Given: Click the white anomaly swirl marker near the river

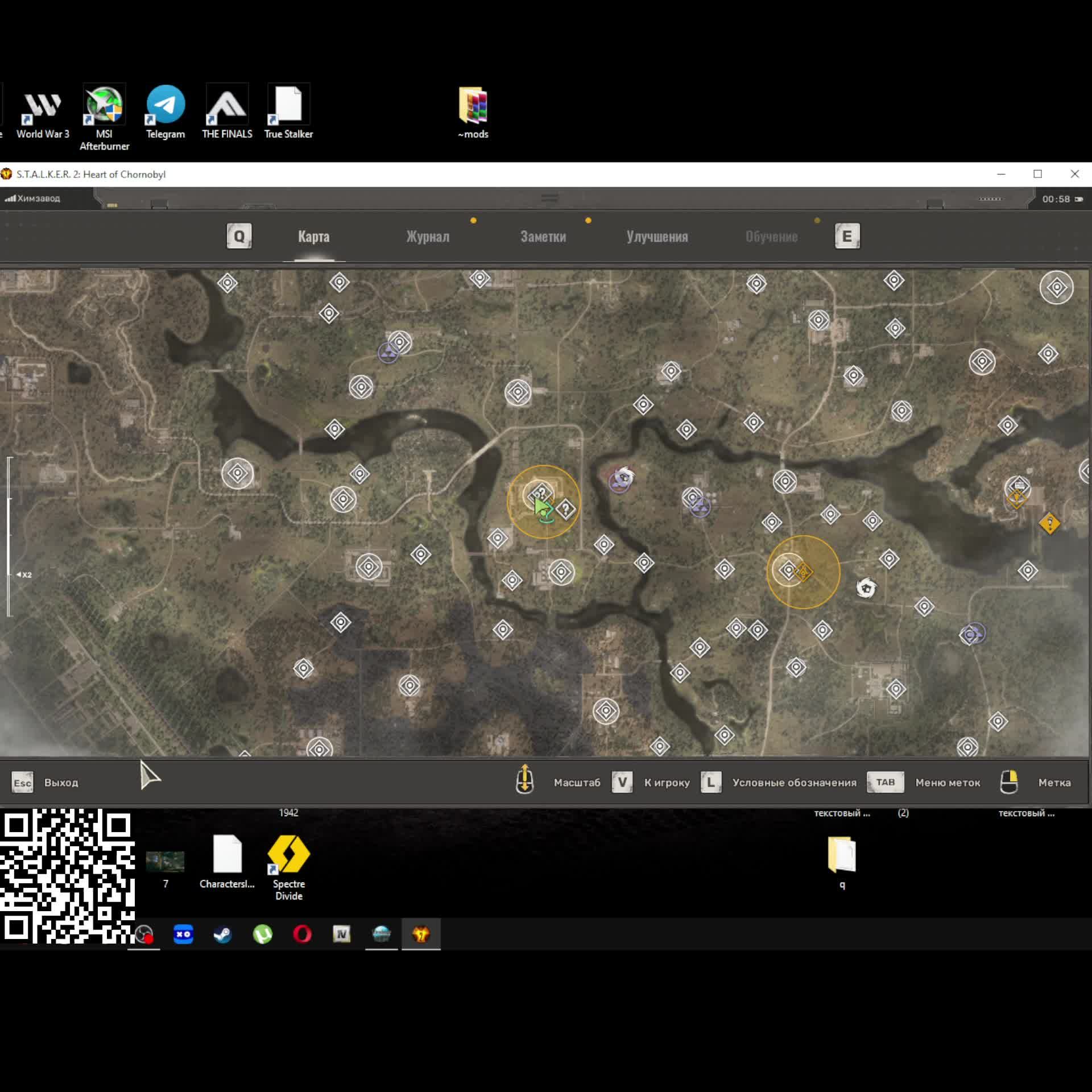Looking at the screenshot, I should [624, 477].
